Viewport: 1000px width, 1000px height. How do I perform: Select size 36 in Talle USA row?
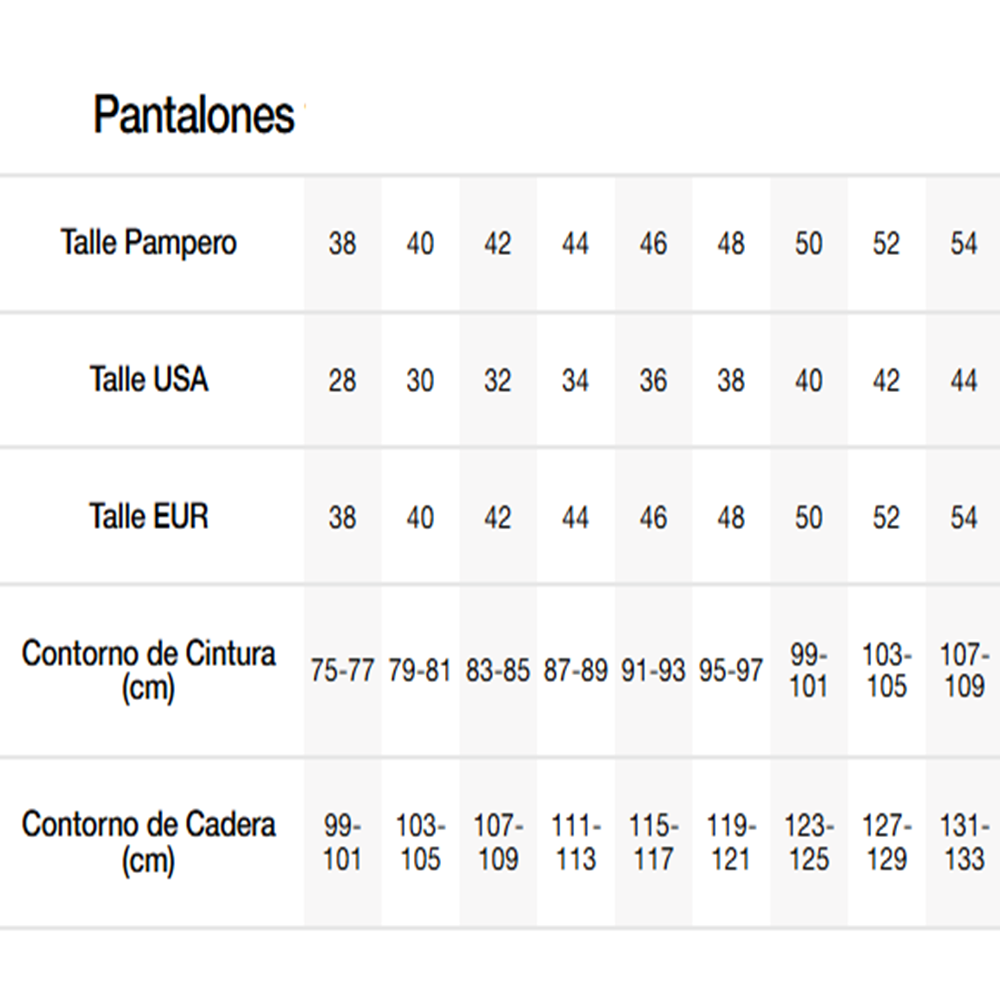pos(653,381)
